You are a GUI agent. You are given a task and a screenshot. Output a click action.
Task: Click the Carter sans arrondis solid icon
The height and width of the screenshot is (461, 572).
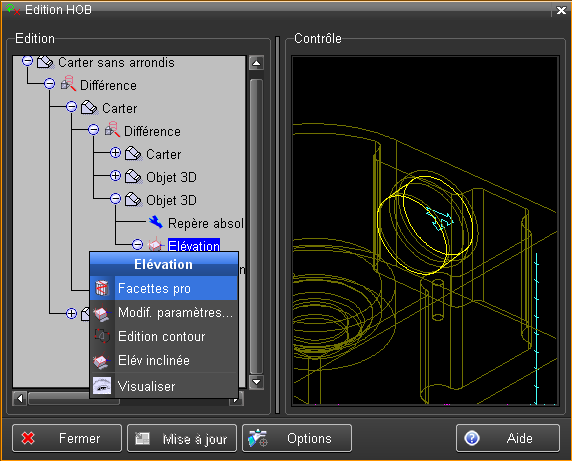(x=45, y=62)
